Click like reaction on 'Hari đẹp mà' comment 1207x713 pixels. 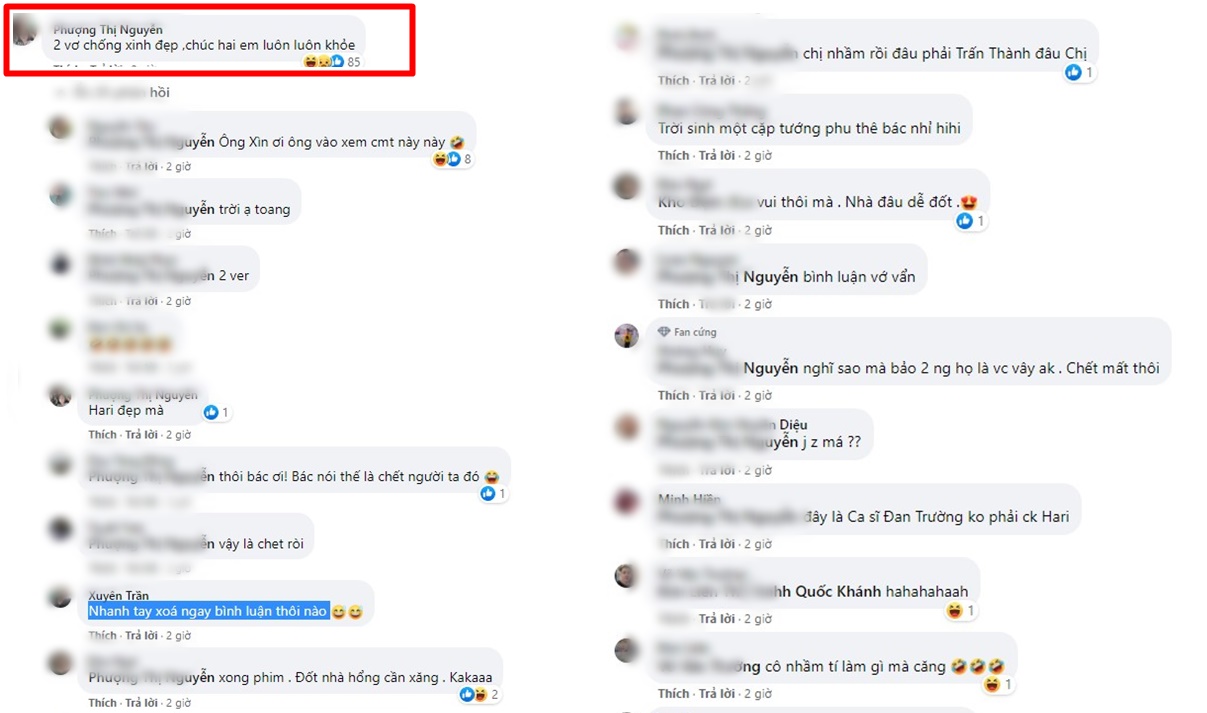pyautogui.click(x=211, y=412)
